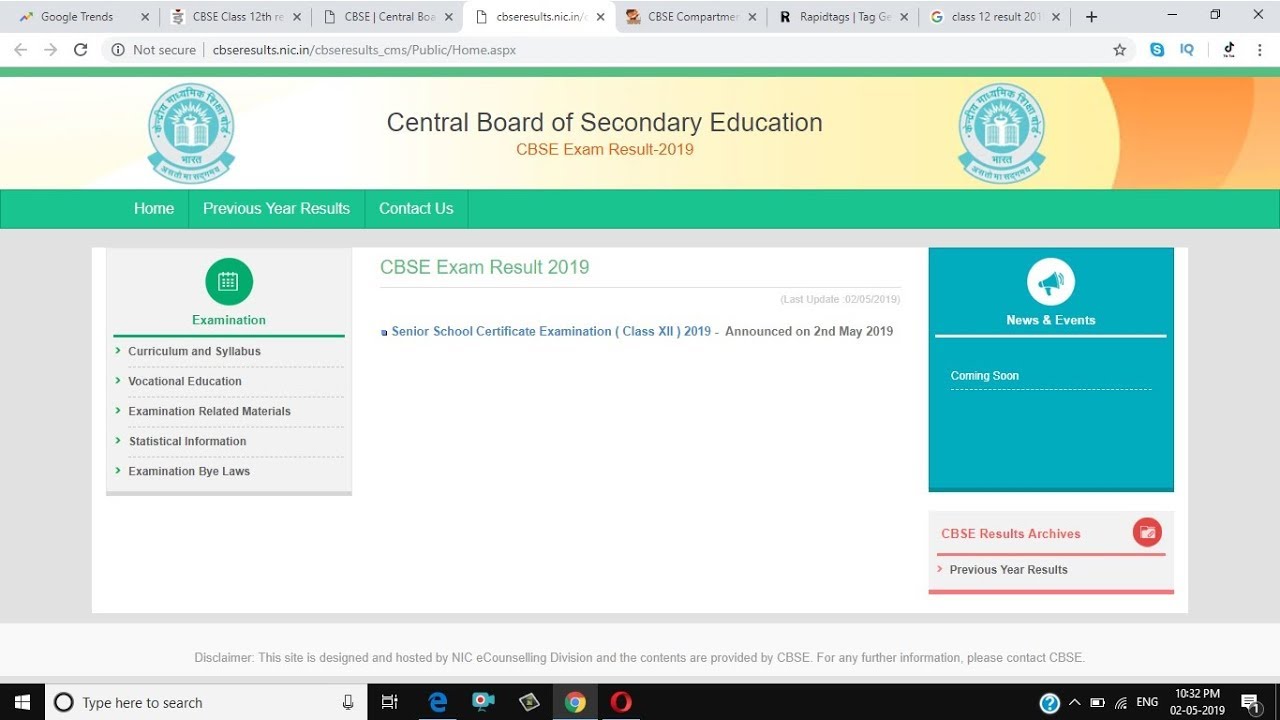The image size is (1280, 720).
Task: Click the left CBSE logo emblem
Action: click(x=191, y=133)
